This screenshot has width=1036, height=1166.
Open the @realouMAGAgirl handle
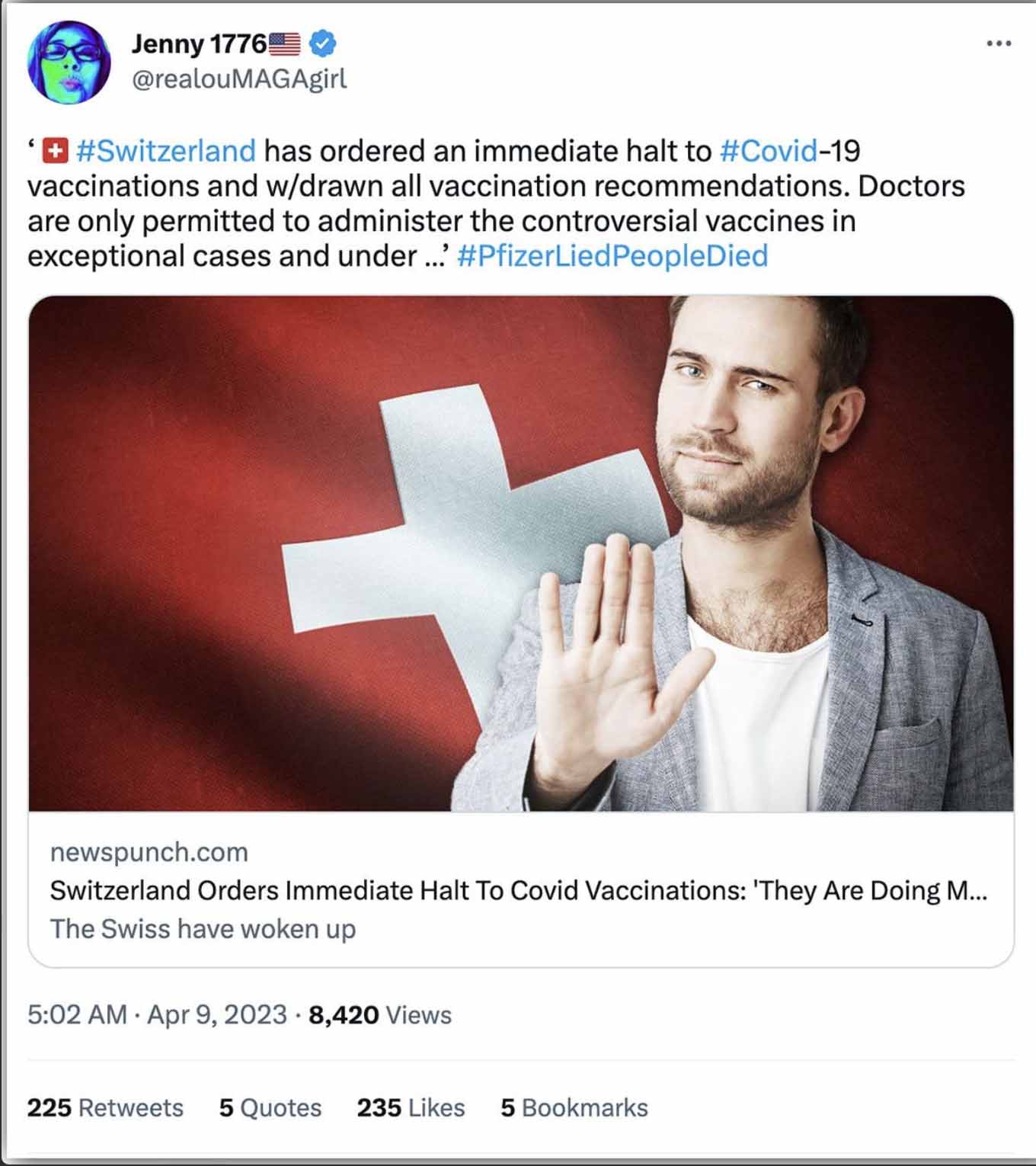(x=239, y=78)
